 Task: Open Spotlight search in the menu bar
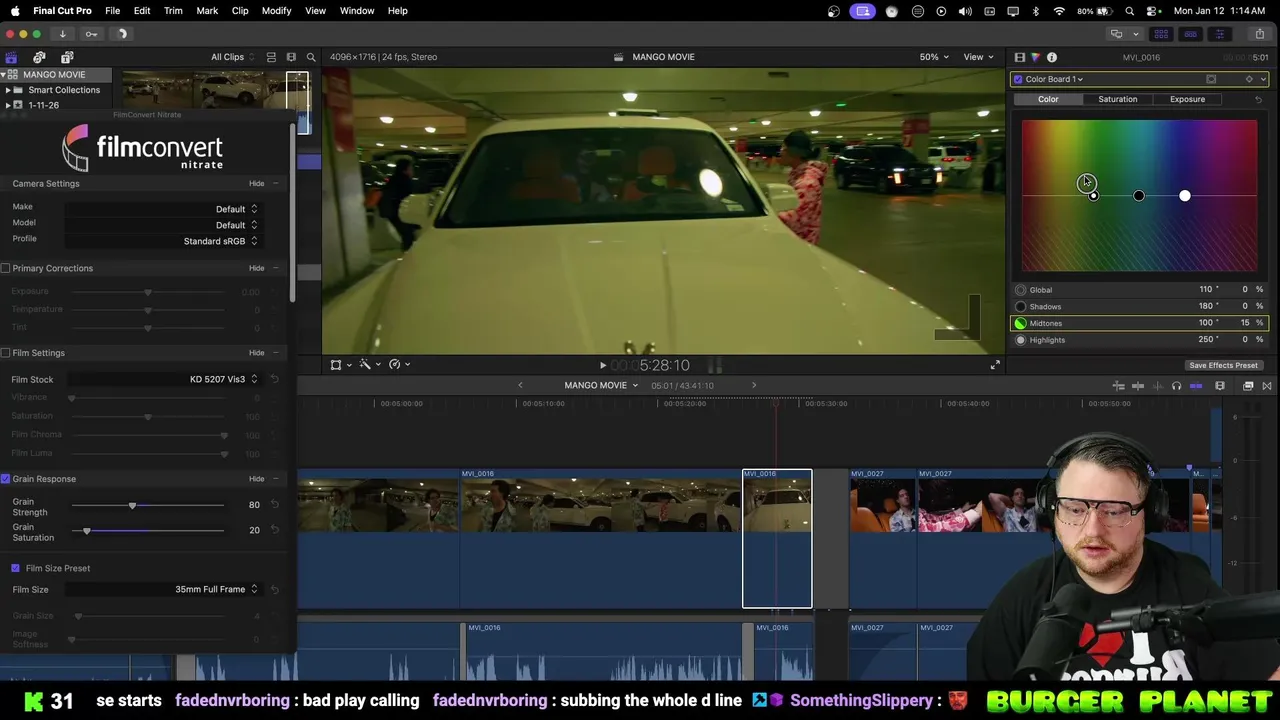(1130, 11)
